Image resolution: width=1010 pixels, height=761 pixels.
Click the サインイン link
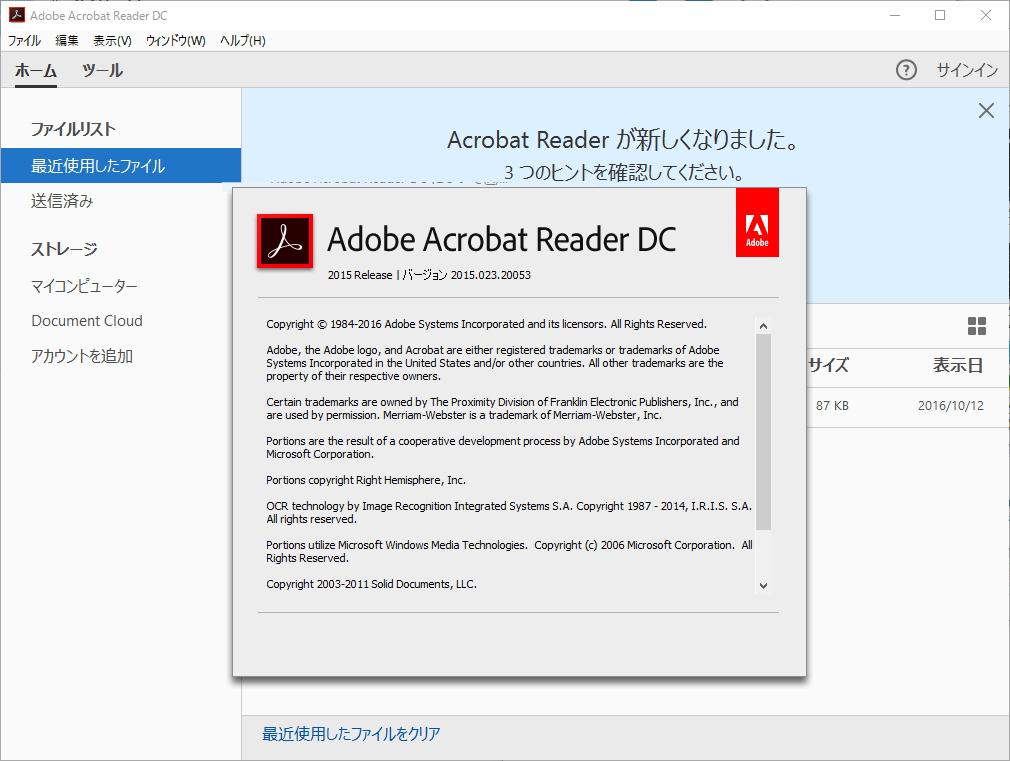(966, 70)
